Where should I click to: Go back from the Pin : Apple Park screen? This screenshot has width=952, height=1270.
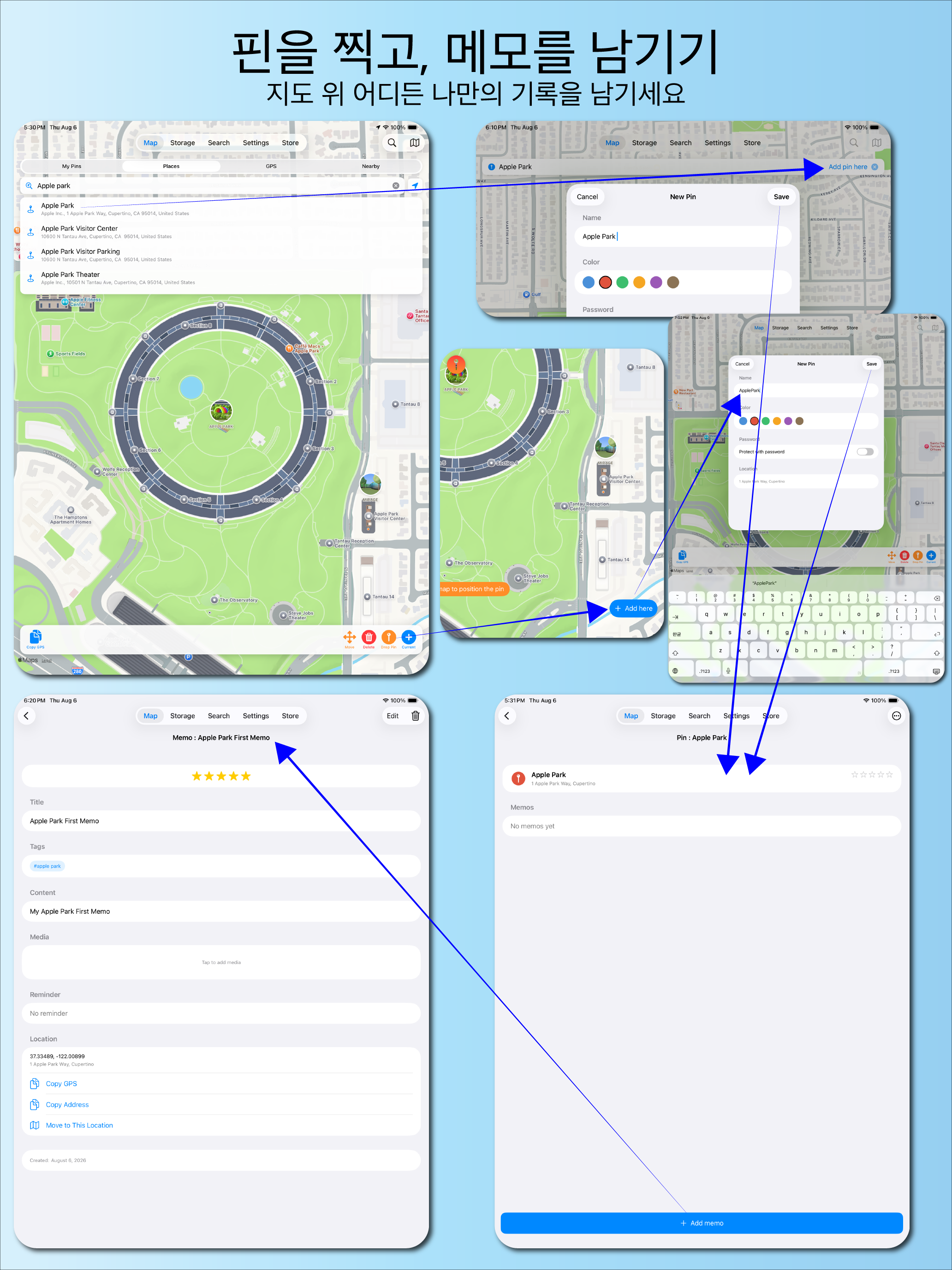(x=507, y=715)
